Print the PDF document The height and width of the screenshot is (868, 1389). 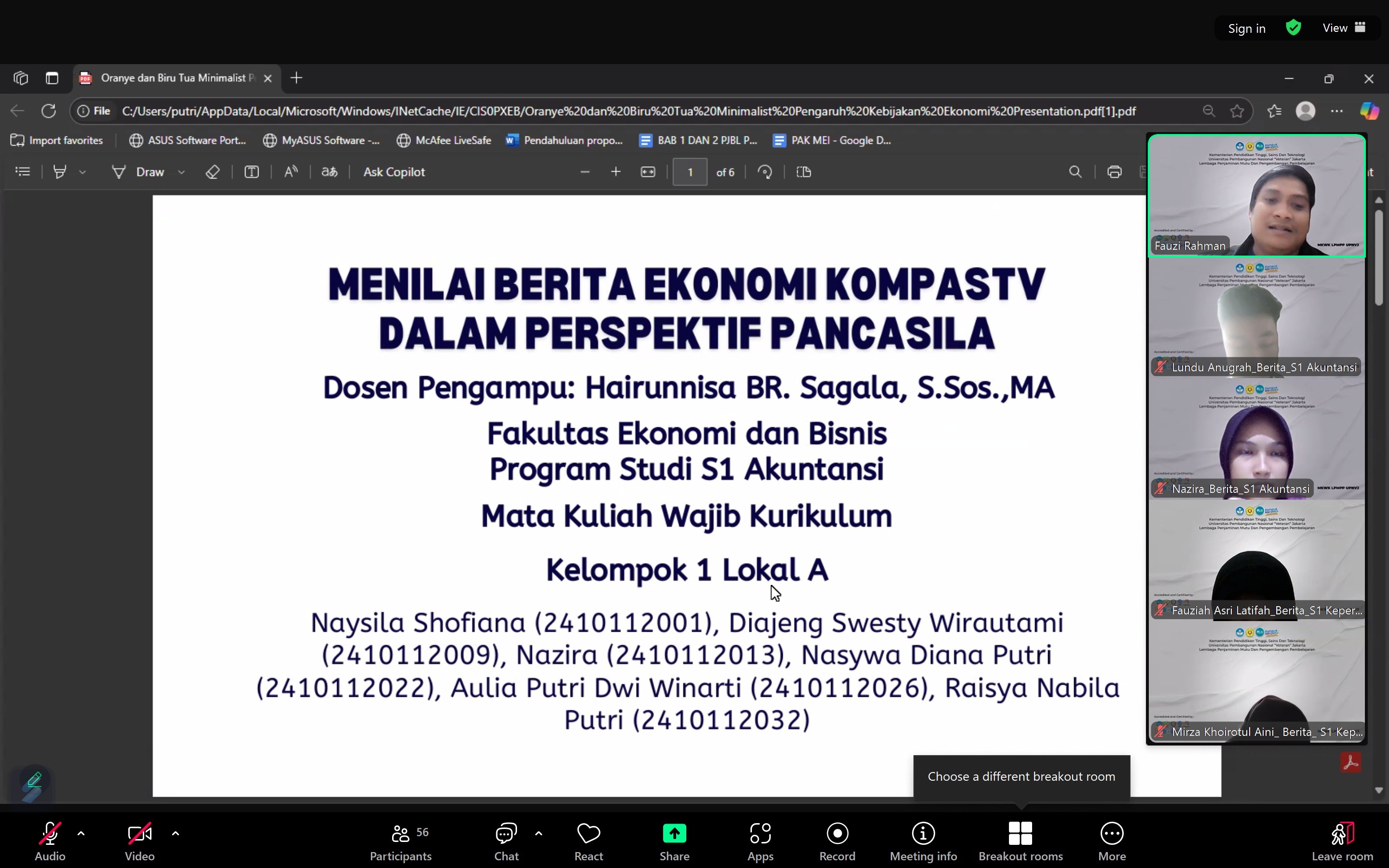click(1115, 172)
